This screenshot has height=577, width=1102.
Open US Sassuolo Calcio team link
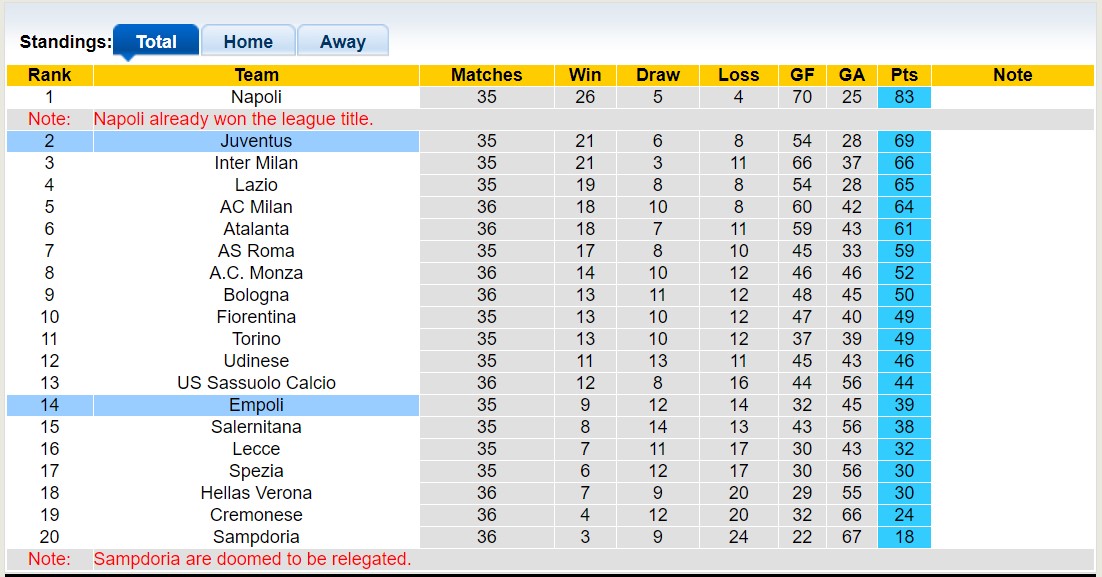pos(256,383)
